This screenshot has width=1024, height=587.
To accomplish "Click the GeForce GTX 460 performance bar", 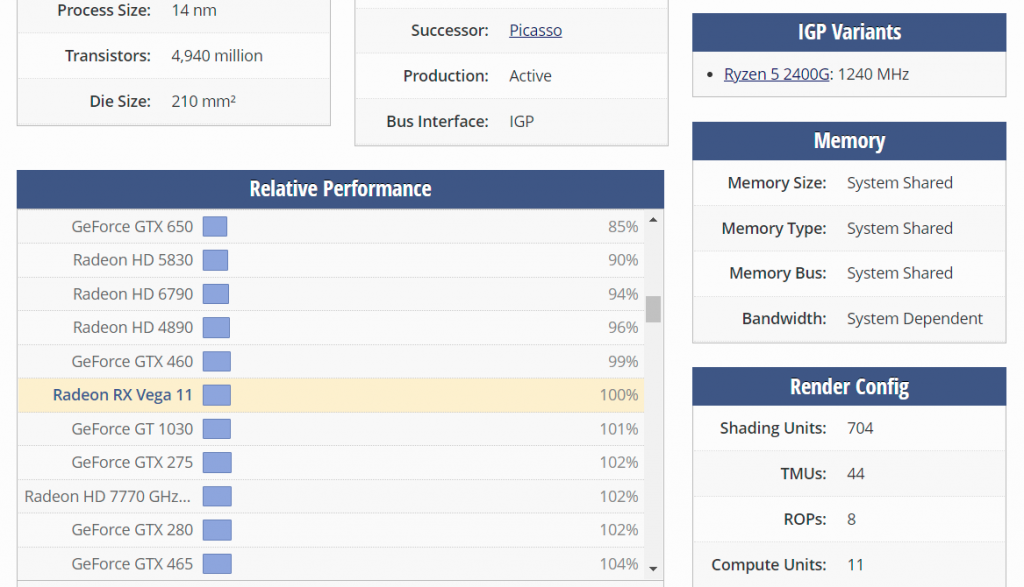I will pos(217,361).
